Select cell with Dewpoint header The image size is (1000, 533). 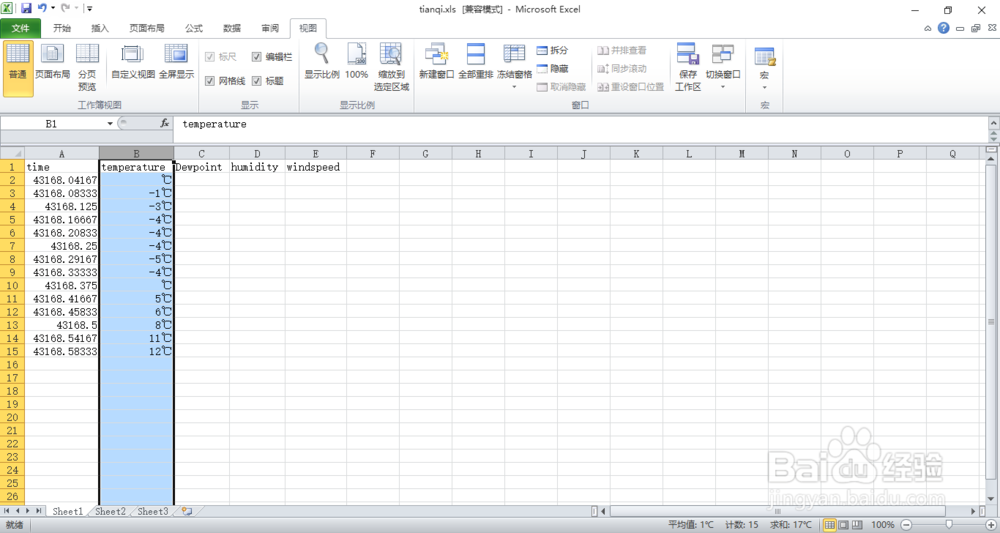click(x=202, y=167)
